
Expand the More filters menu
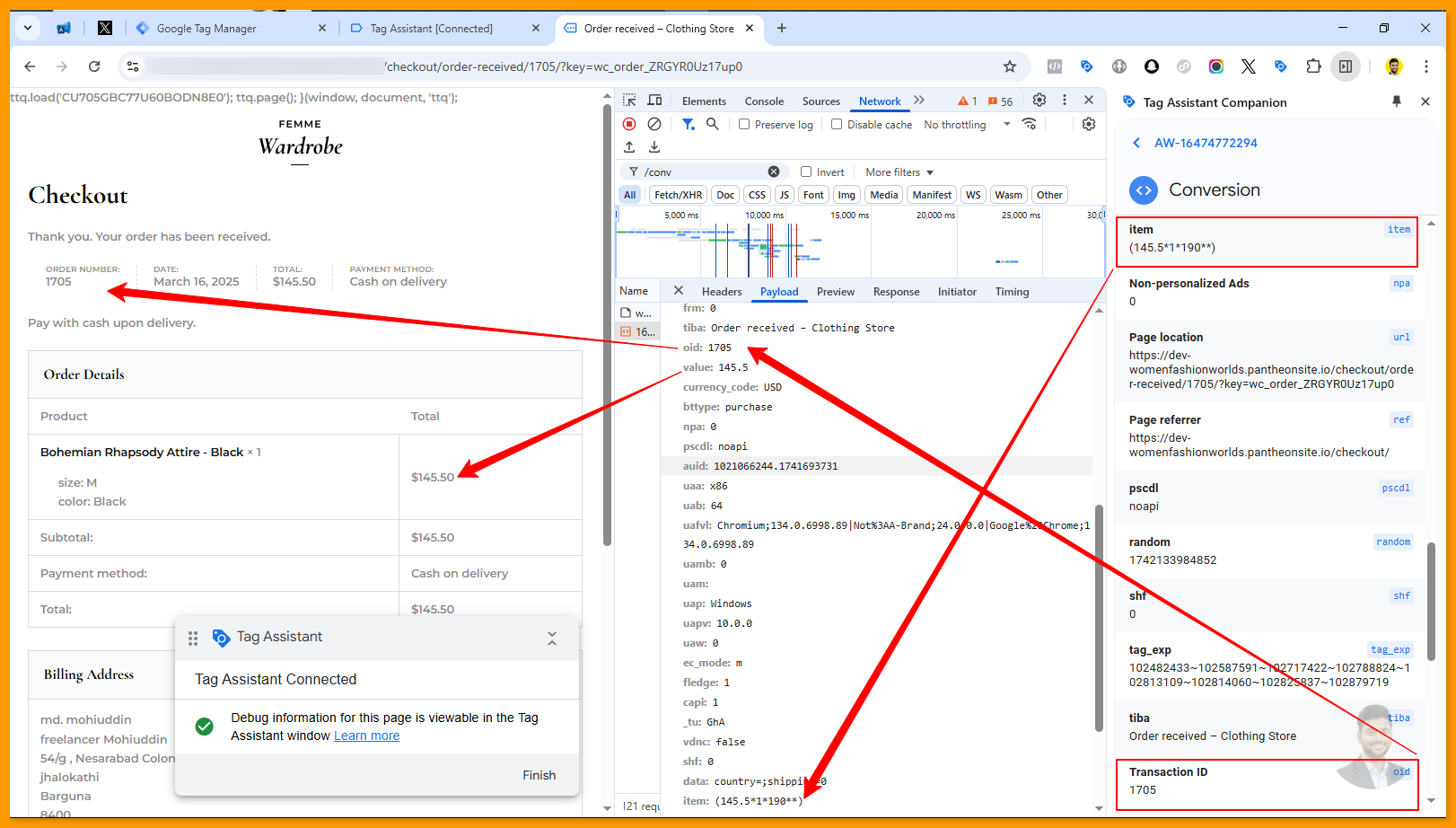tap(899, 172)
